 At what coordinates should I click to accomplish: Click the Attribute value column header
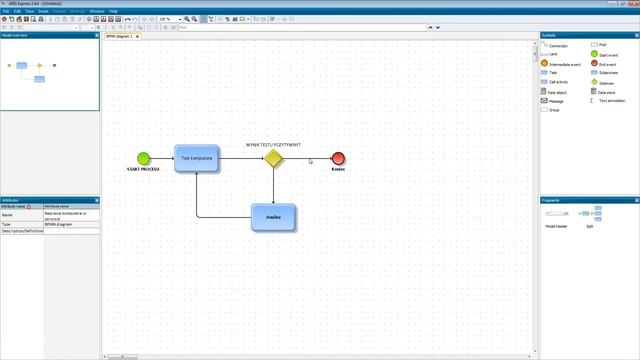(x=71, y=207)
